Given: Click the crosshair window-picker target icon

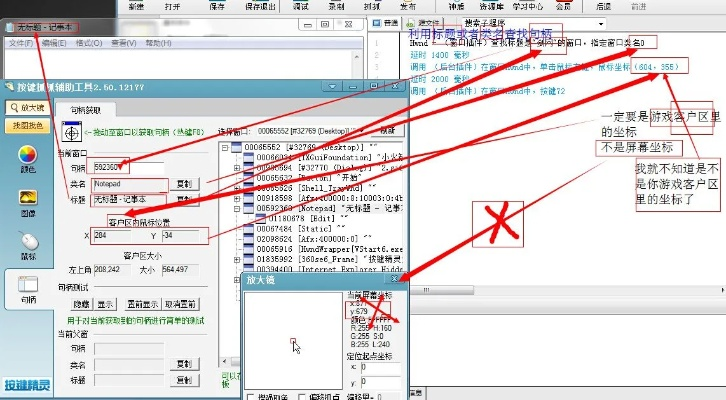Looking at the screenshot, I should (x=71, y=131).
